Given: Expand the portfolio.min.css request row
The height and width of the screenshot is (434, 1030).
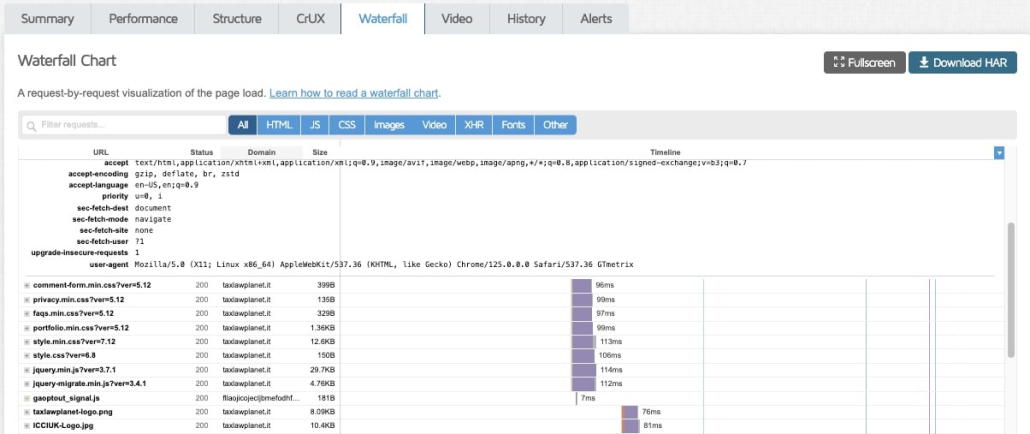Looking at the screenshot, I should [x=27, y=328].
